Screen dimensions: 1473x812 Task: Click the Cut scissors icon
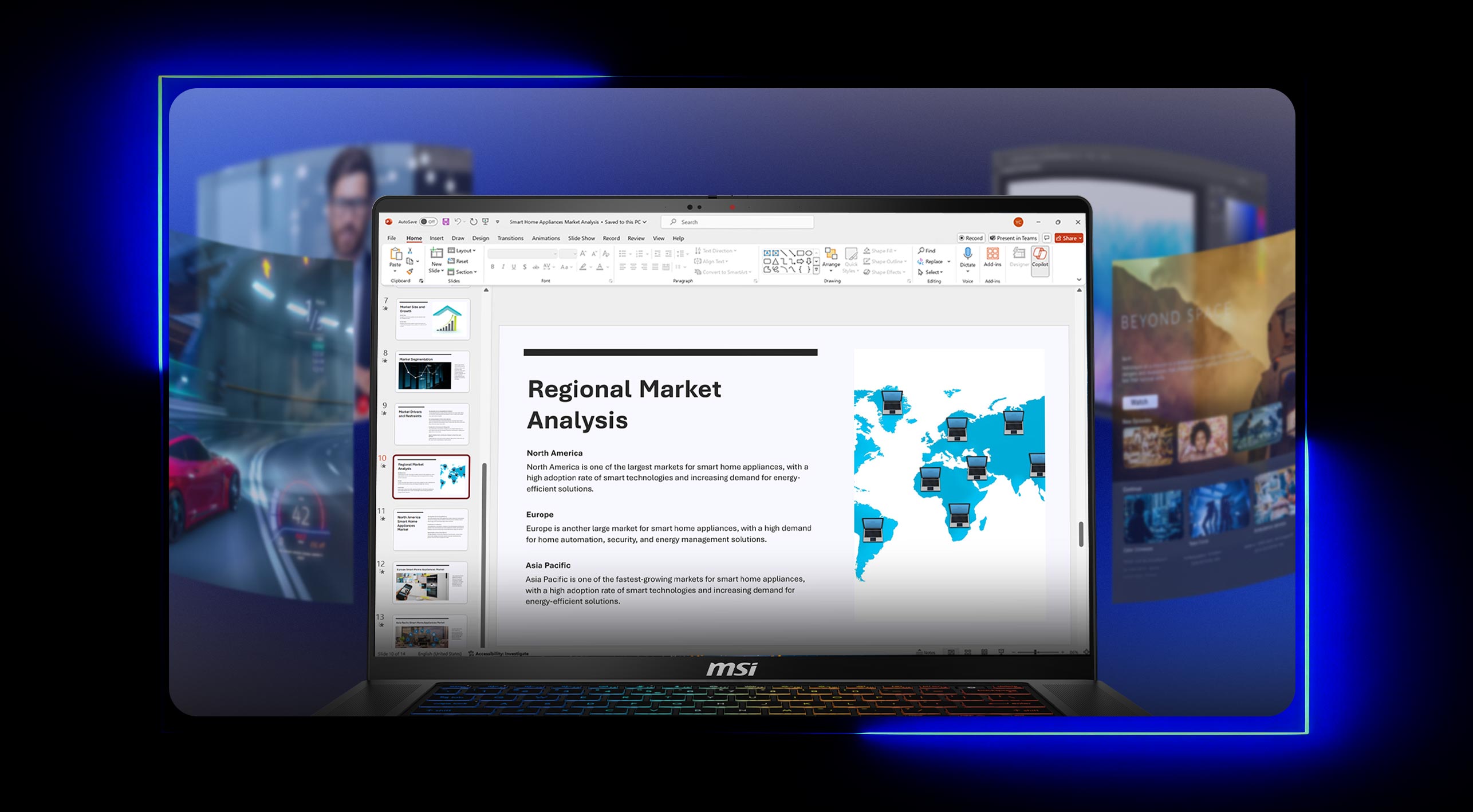(x=409, y=251)
